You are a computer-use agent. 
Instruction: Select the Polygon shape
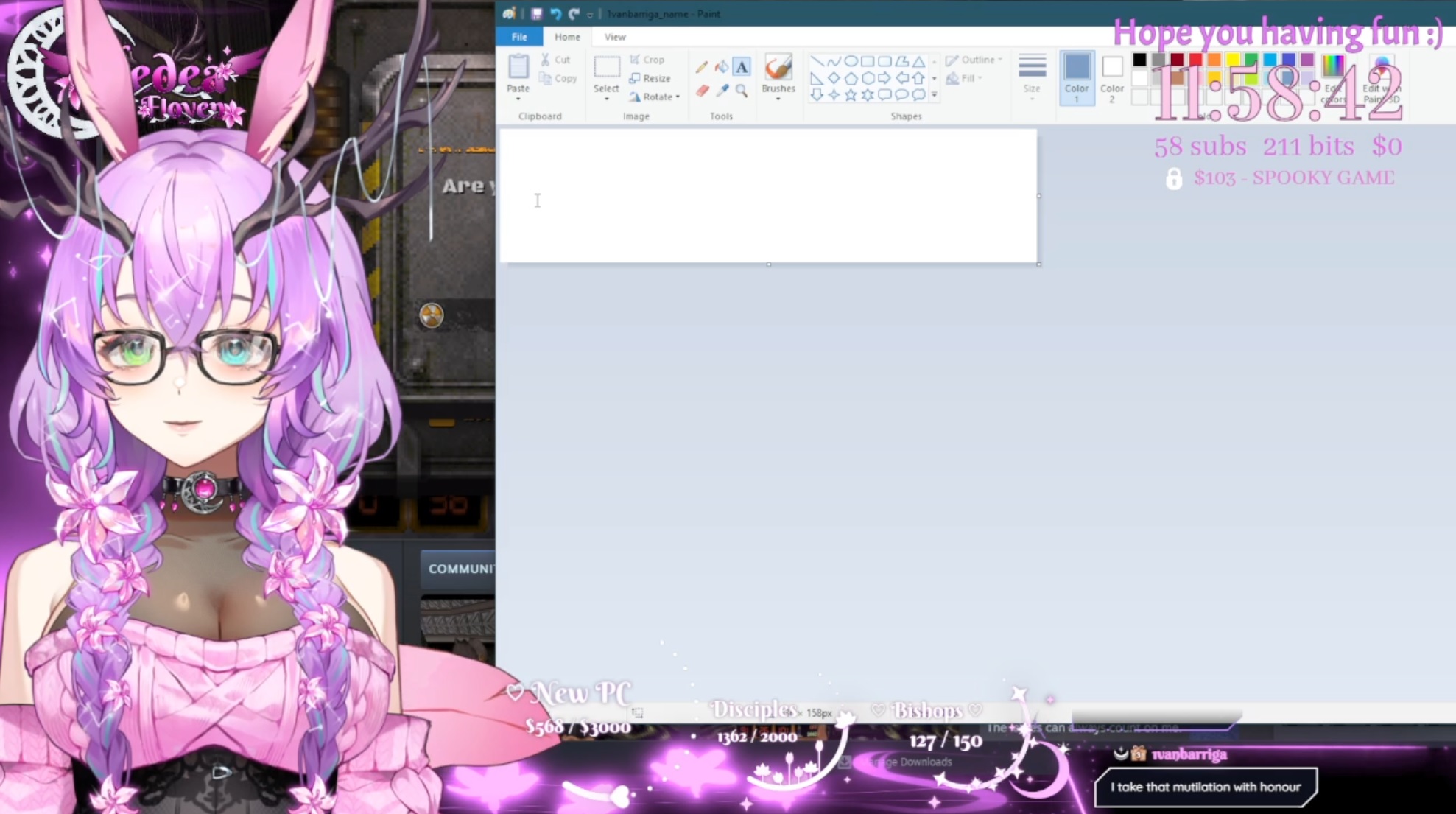(901, 61)
